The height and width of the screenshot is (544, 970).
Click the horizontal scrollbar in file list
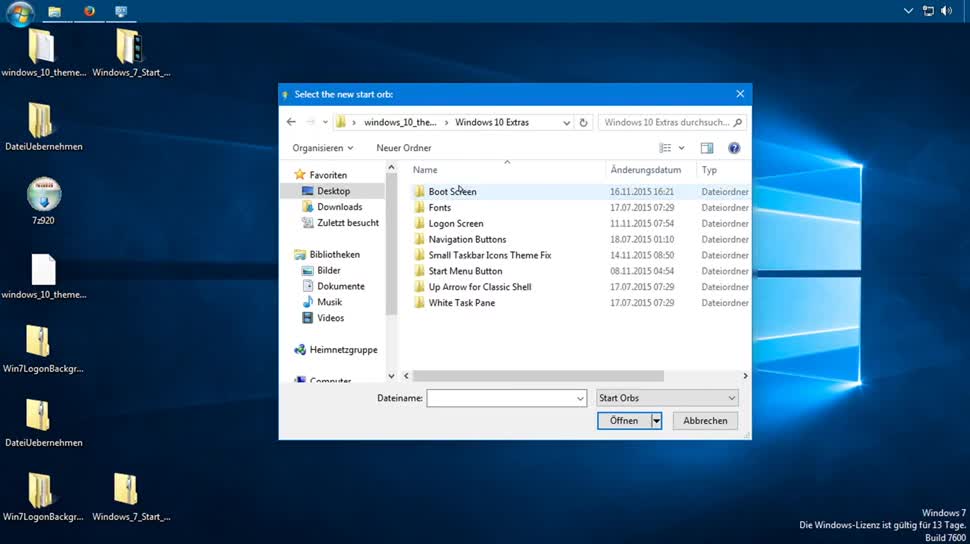pos(538,376)
